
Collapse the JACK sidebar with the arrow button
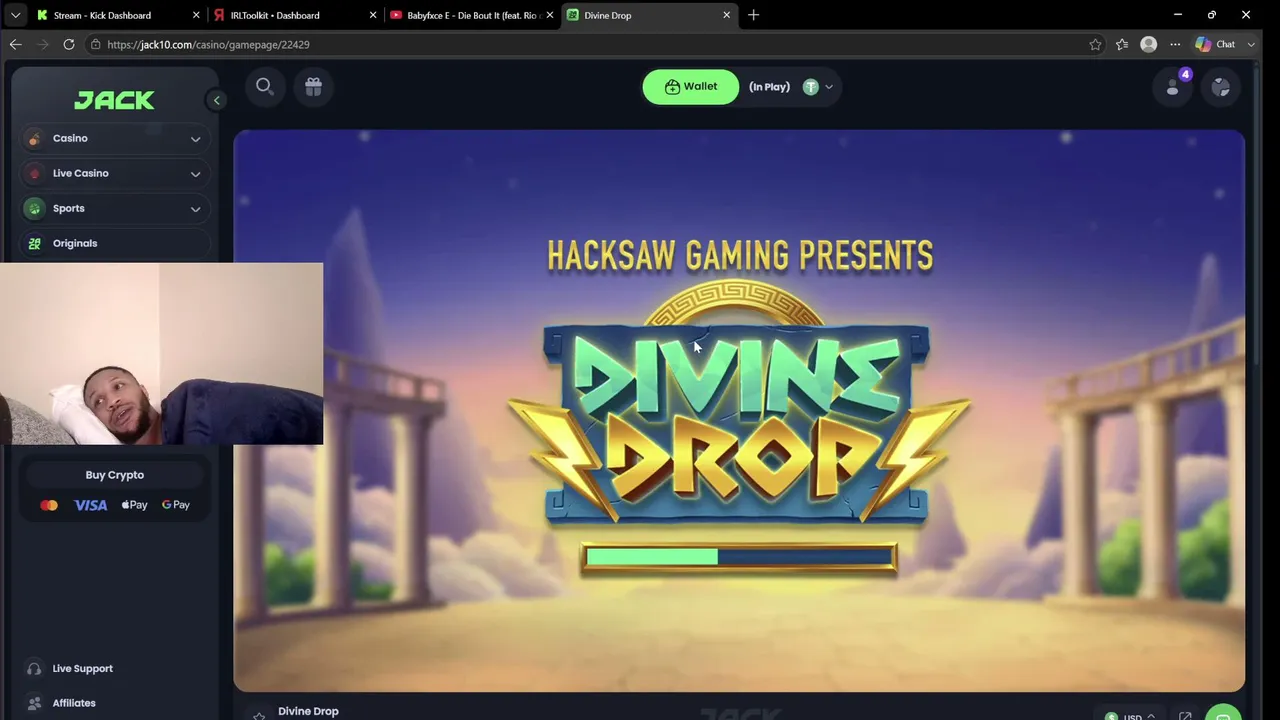pyautogui.click(x=216, y=100)
